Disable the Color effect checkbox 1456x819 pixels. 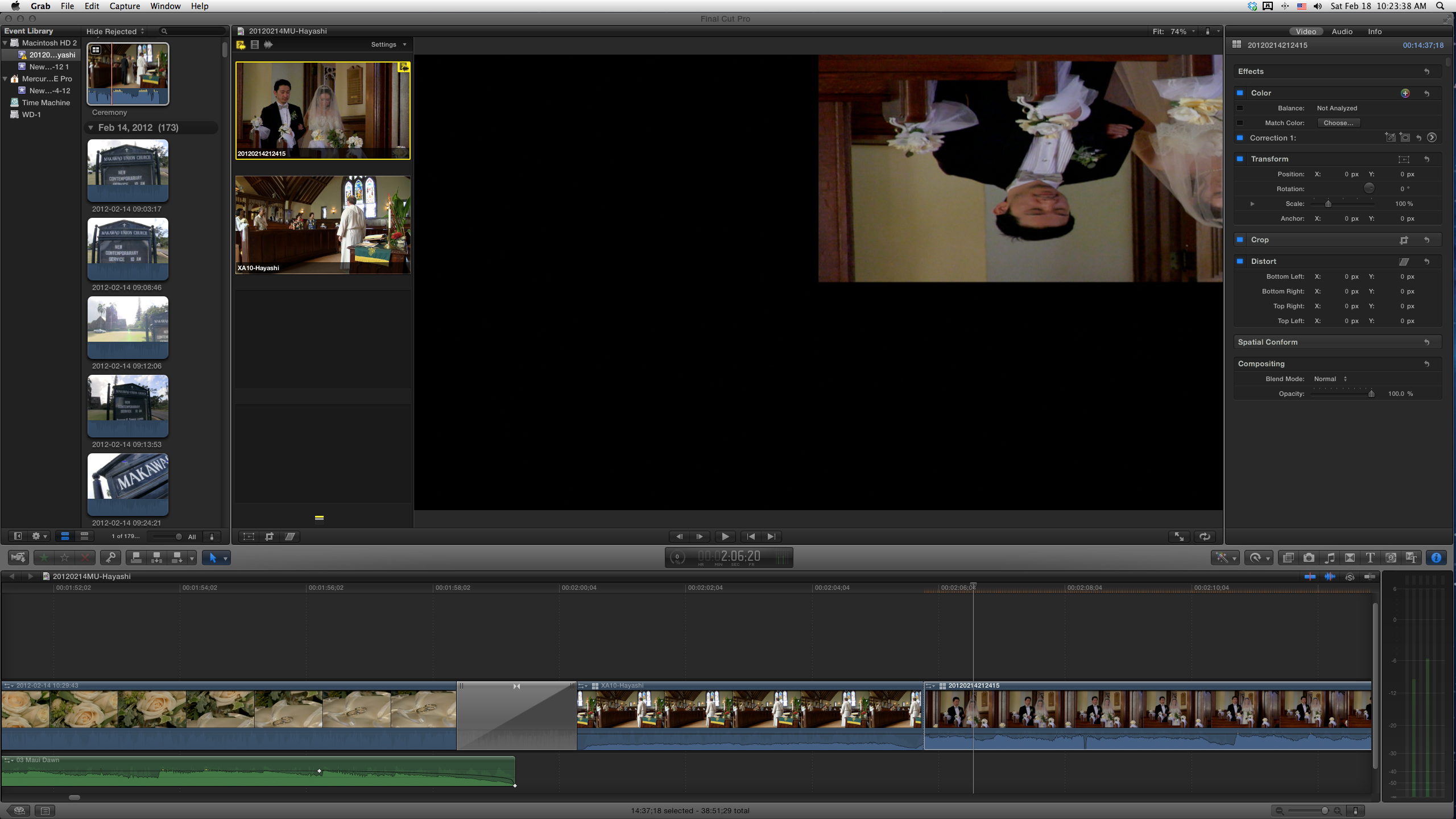(x=1240, y=93)
